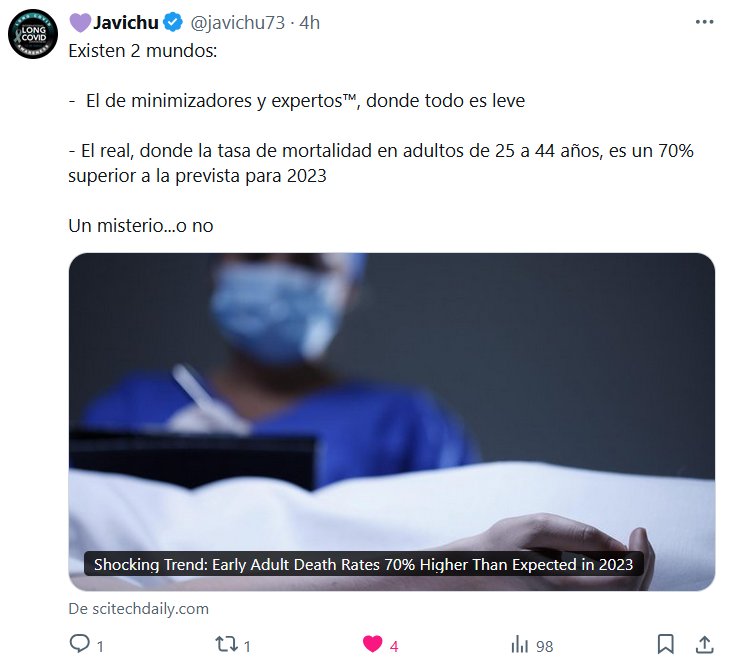
Task: Toggle the bookmark icon
Action: click(665, 644)
